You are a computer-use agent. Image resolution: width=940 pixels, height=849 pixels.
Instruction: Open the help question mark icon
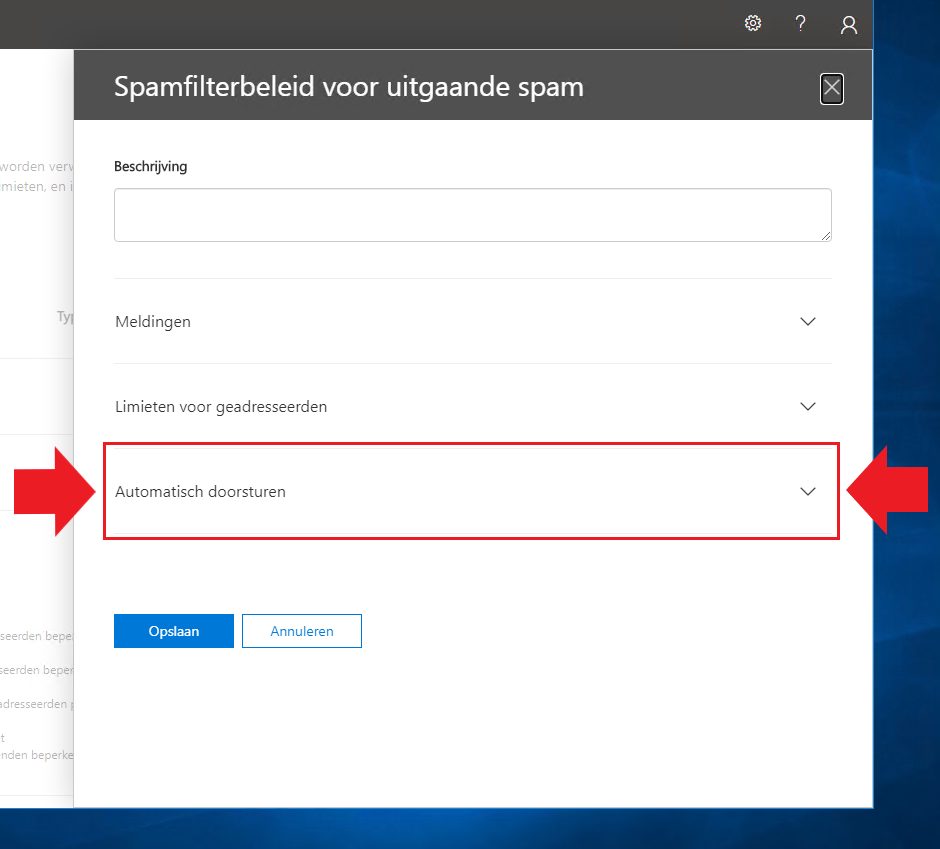[800, 23]
